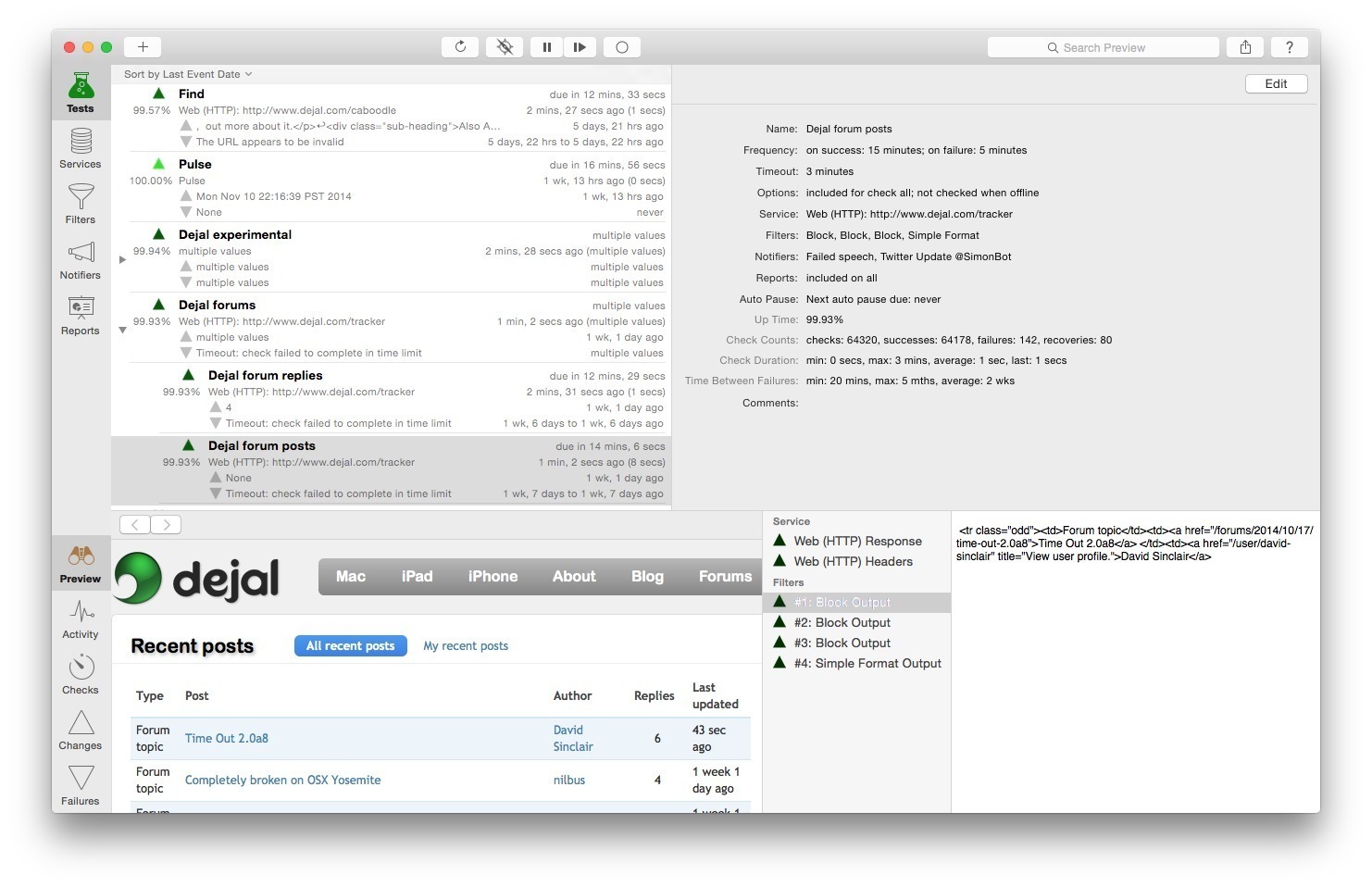Click the Edit button
Image resolution: width=1372 pixels, height=887 pixels.
tap(1276, 83)
